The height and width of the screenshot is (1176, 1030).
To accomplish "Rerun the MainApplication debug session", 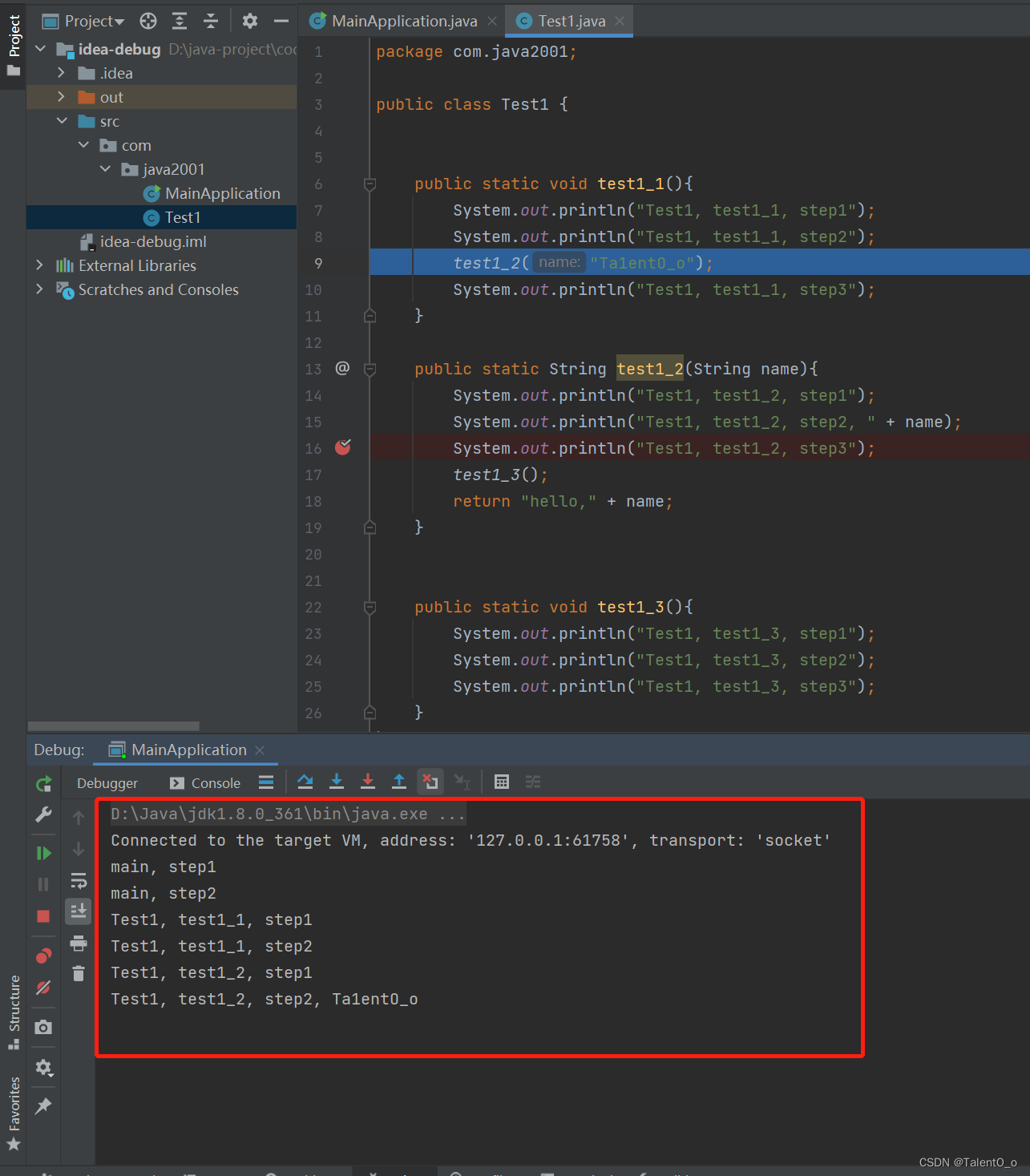I will [44, 783].
